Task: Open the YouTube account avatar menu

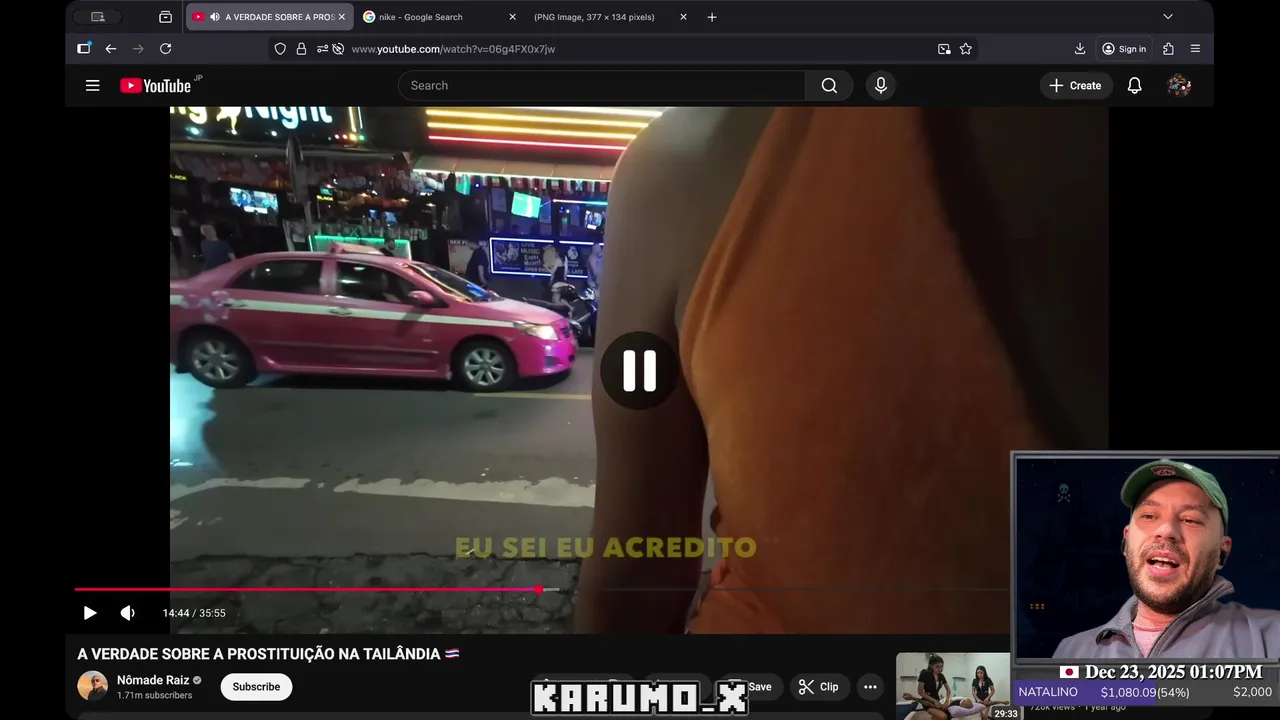Action: [1179, 86]
